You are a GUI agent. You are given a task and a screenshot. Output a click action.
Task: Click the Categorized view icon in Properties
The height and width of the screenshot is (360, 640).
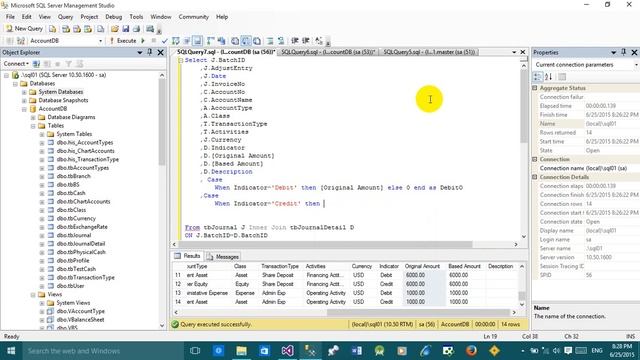[538, 77]
